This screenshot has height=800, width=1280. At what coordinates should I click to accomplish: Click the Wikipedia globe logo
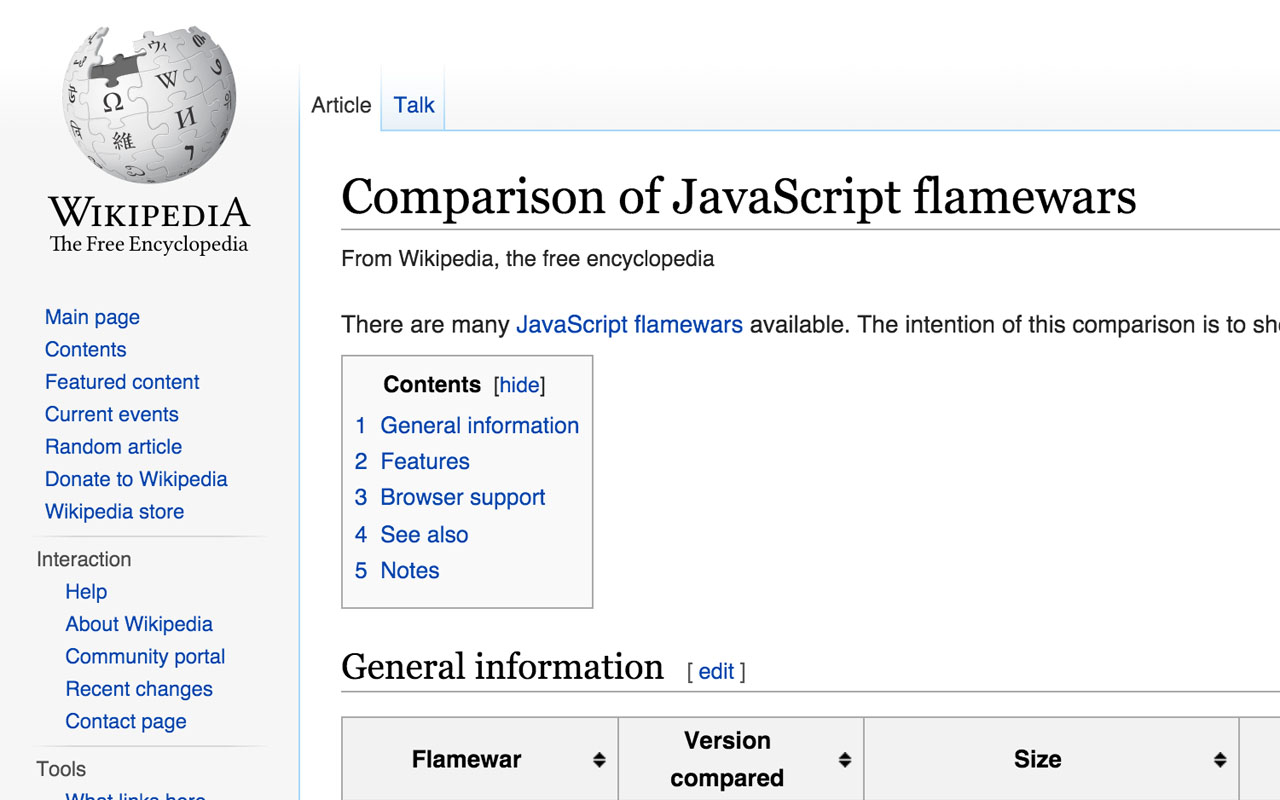pyautogui.click(x=150, y=106)
